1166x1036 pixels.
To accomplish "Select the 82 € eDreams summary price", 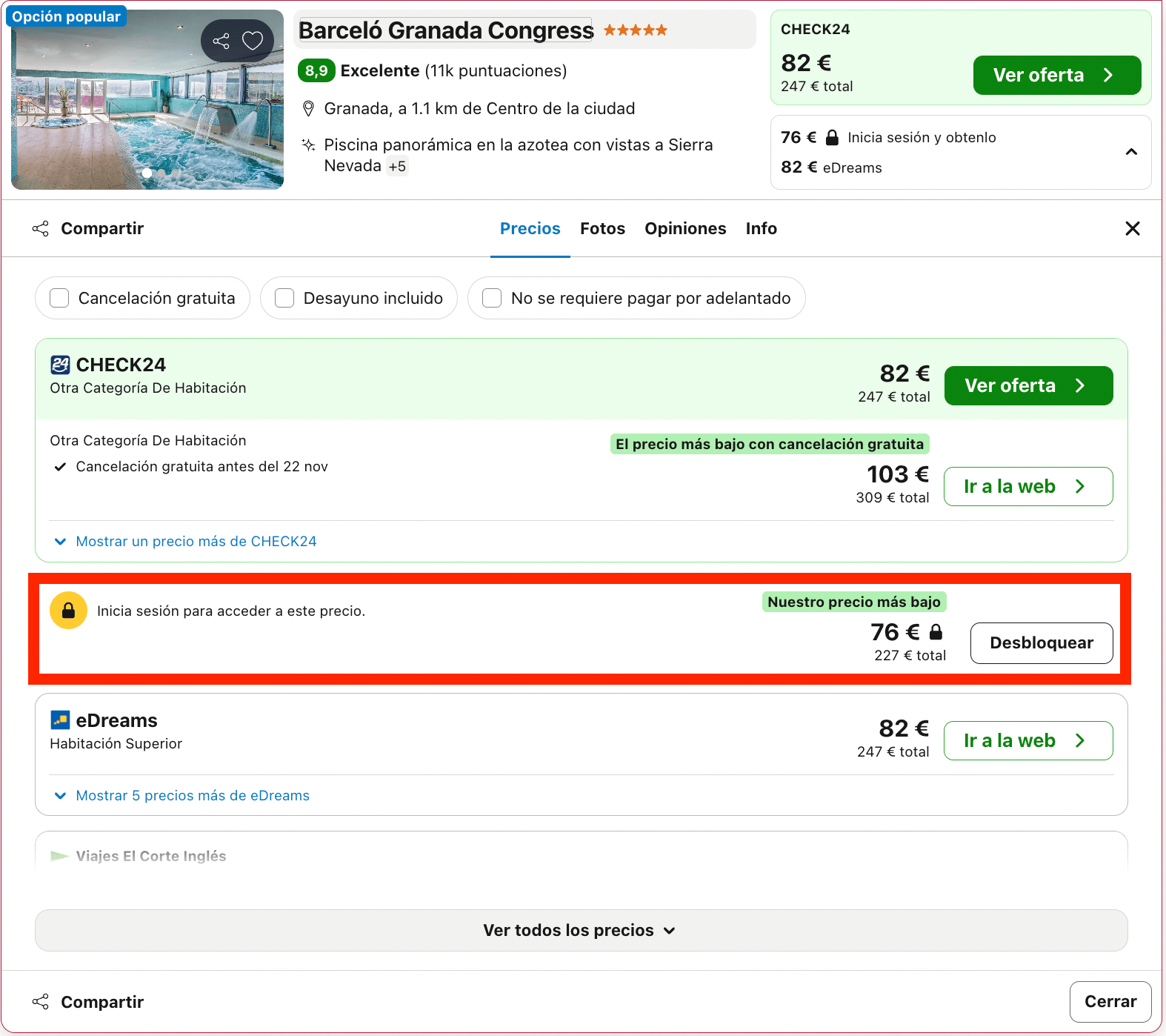I will (831, 167).
